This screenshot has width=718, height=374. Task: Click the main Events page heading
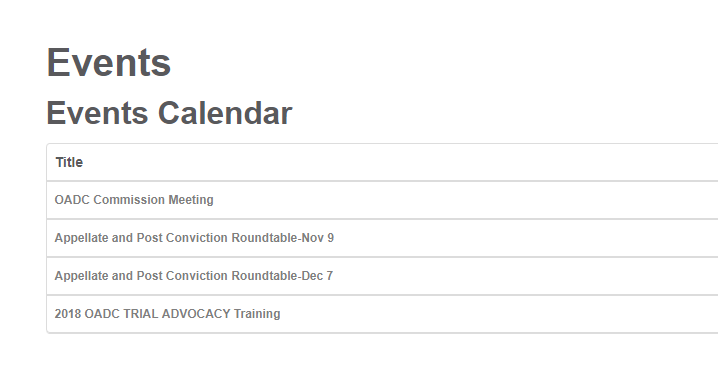pos(109,63)
